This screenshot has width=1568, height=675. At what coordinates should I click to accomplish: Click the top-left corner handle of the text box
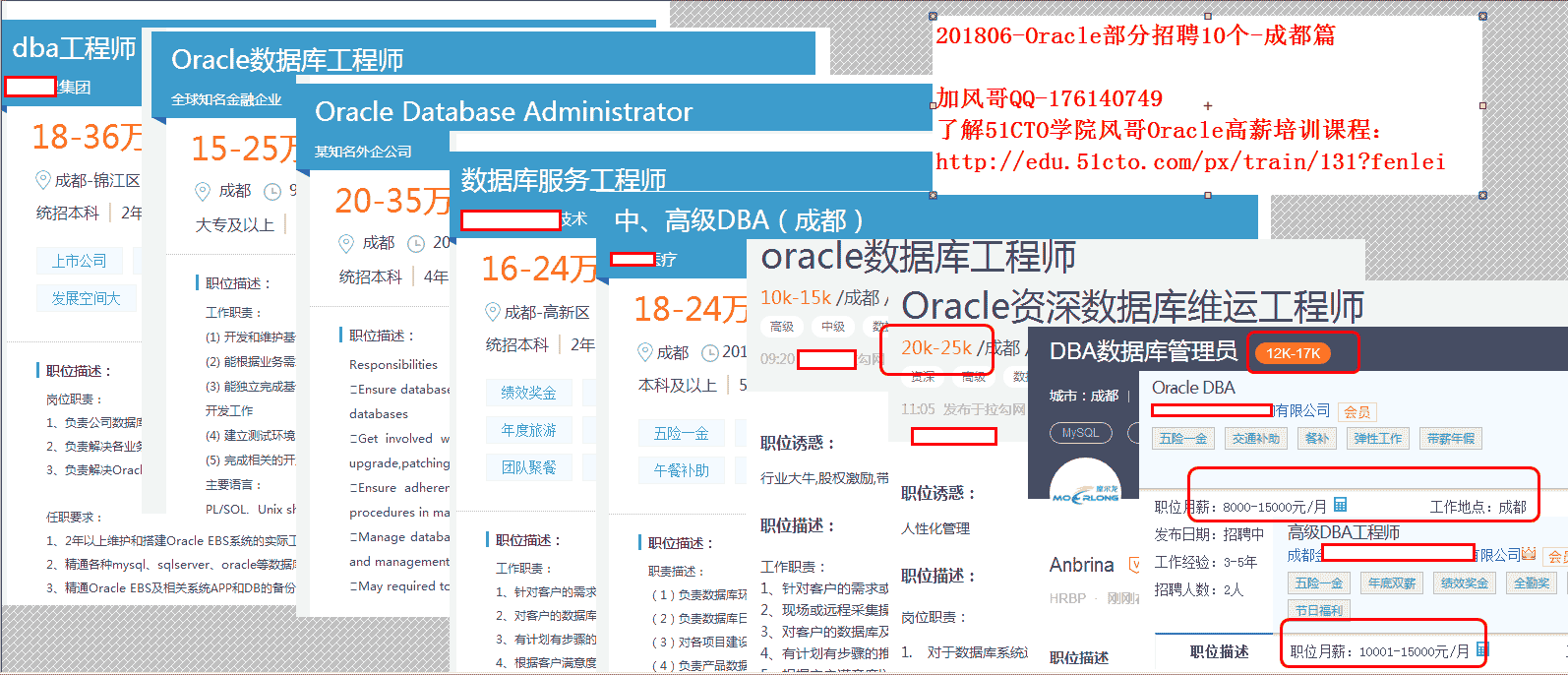pos(934,17)
